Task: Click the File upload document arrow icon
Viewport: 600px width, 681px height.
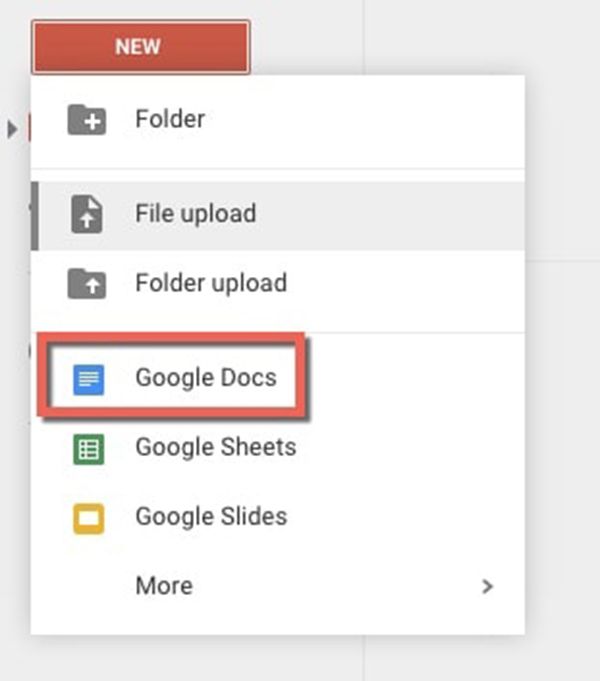Action: [x=87, y=214]
